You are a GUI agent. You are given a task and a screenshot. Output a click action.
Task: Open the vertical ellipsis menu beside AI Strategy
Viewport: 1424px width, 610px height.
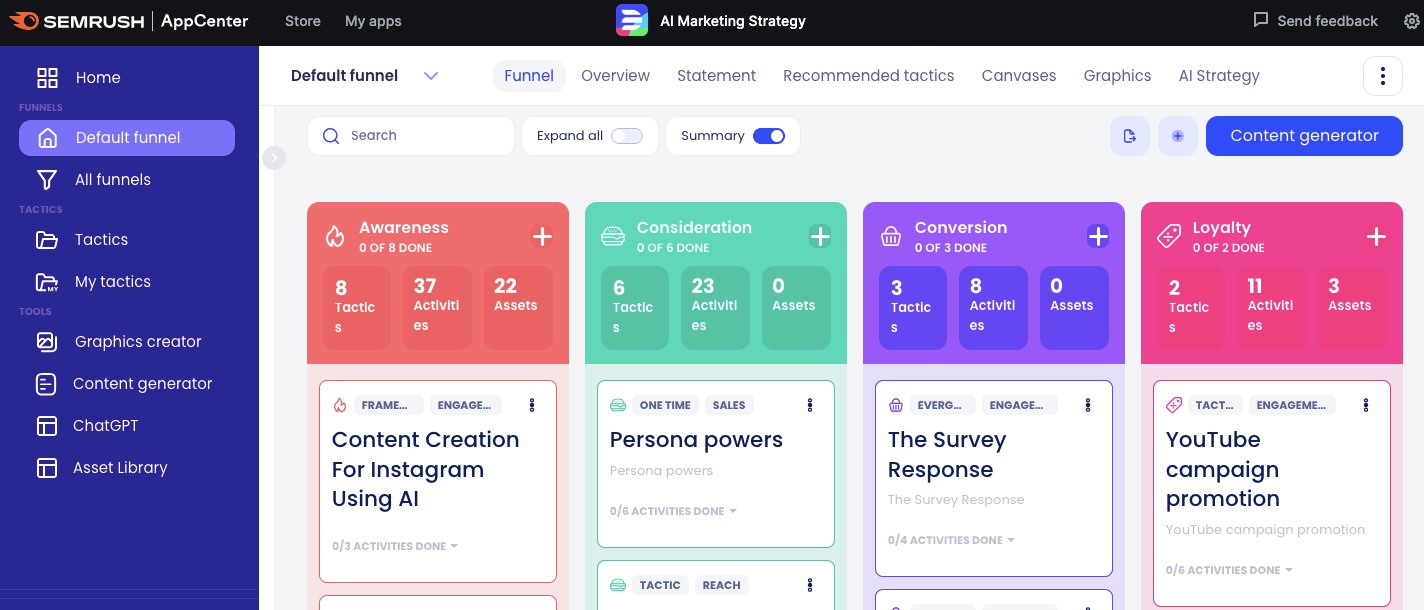point(1382,76)
